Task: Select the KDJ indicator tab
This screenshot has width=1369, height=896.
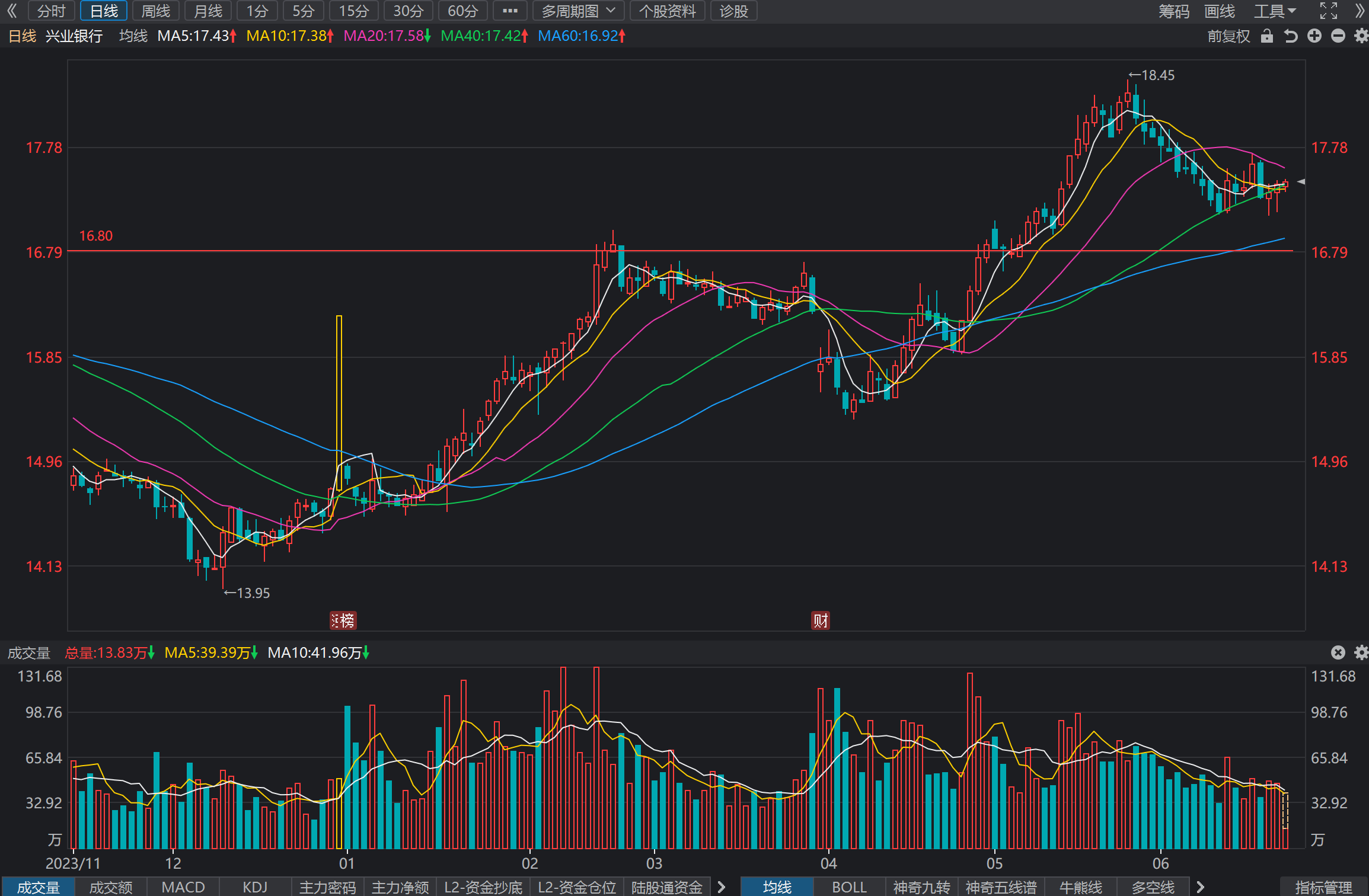Action: (256, 887)
